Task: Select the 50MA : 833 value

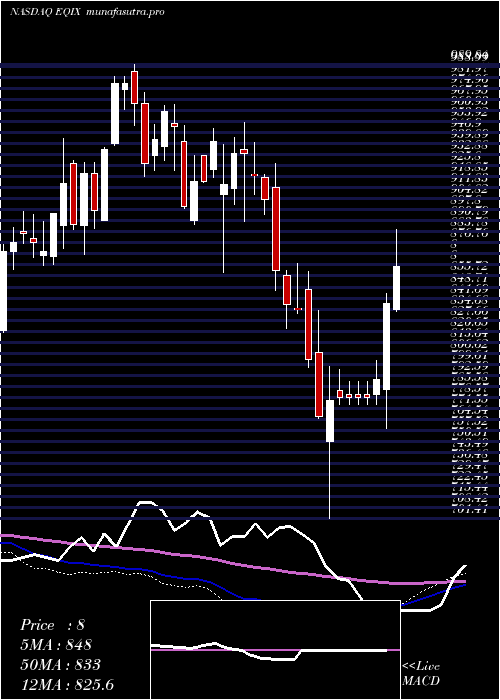Action: coord(60,665)
